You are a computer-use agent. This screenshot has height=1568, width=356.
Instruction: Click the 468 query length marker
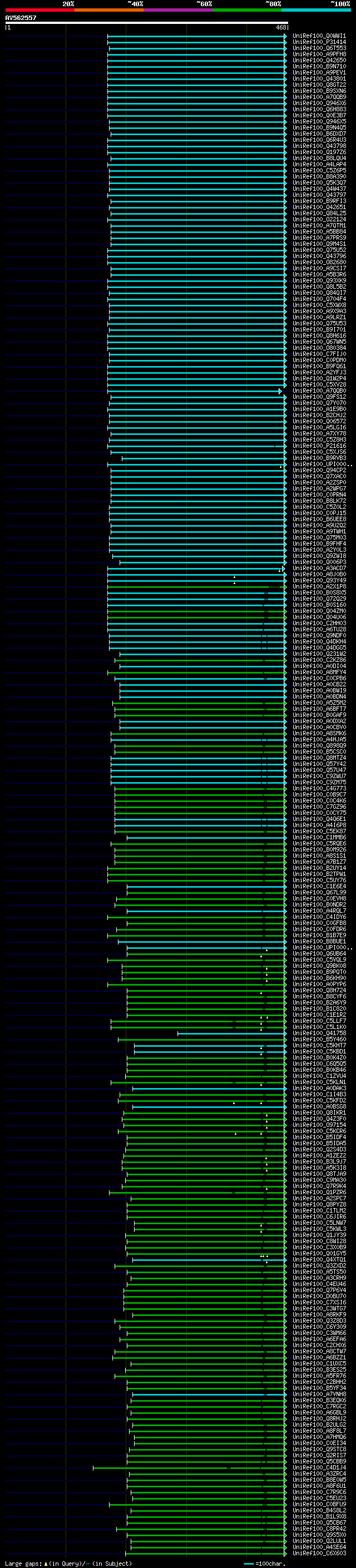280,27
